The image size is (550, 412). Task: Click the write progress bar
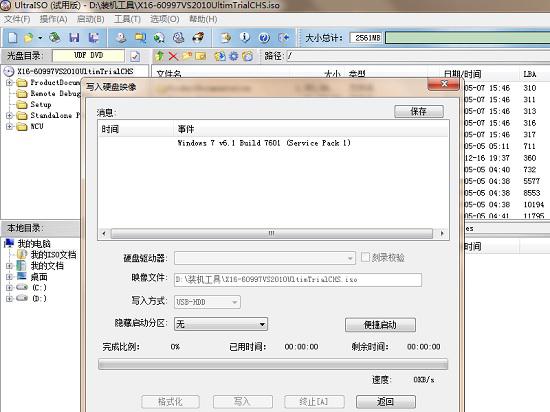[273, 364]
